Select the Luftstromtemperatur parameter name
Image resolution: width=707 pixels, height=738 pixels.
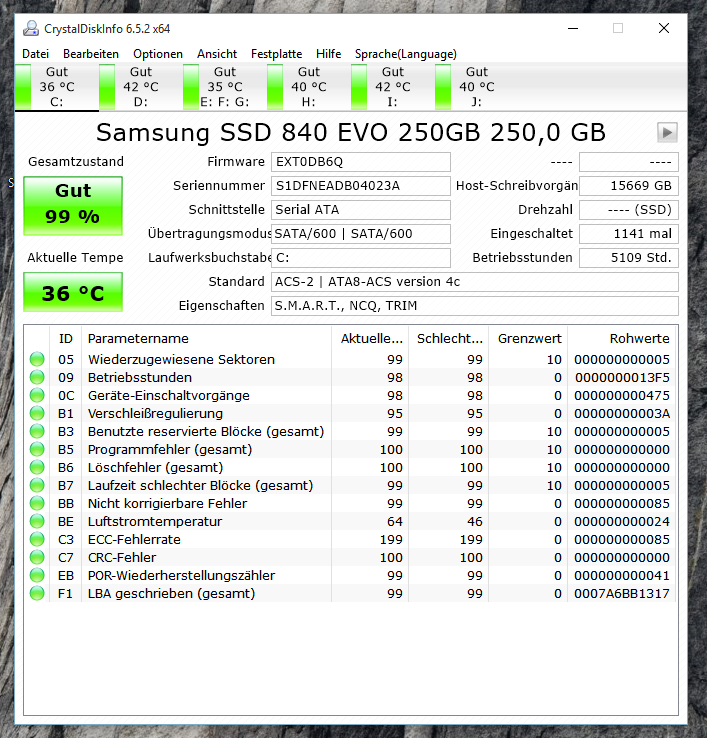(x=155, y=521)
